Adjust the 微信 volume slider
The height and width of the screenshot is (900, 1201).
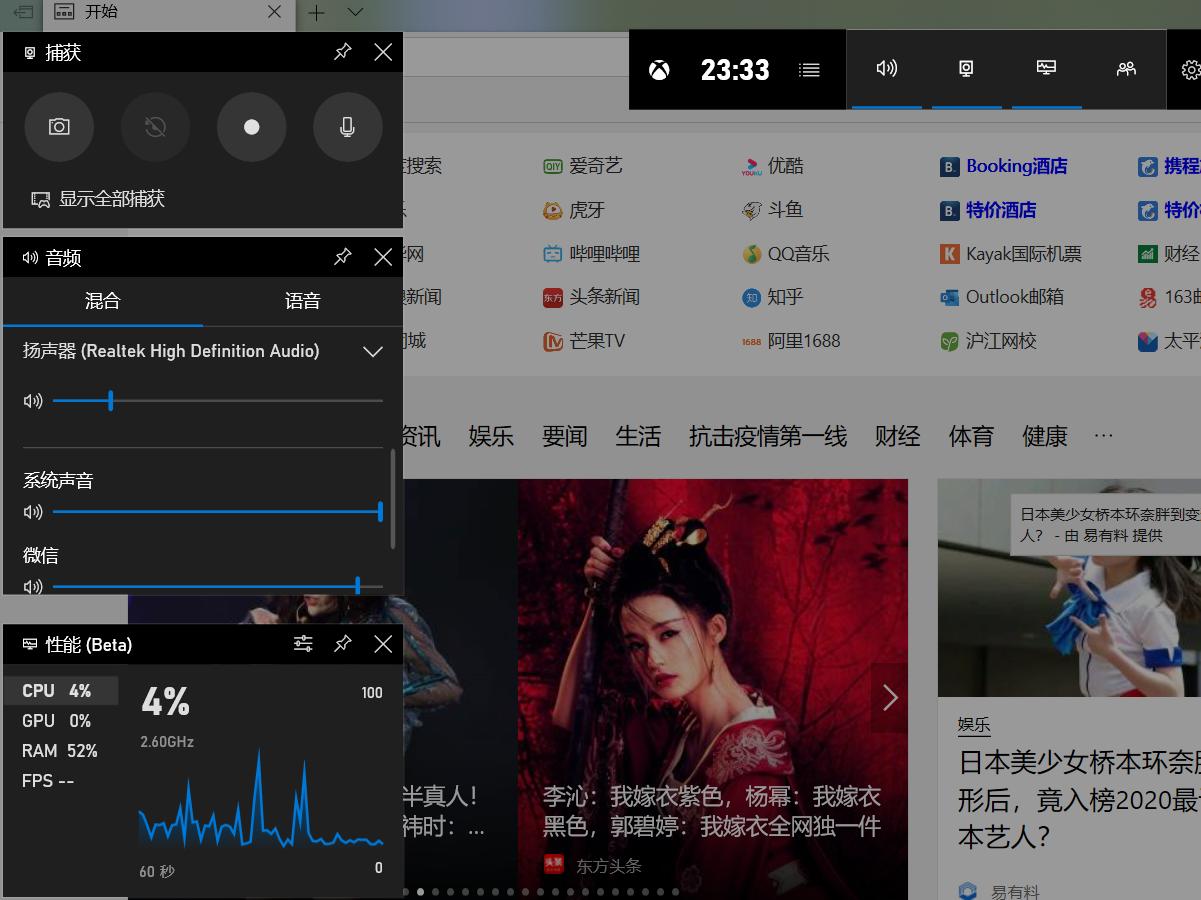357,586
